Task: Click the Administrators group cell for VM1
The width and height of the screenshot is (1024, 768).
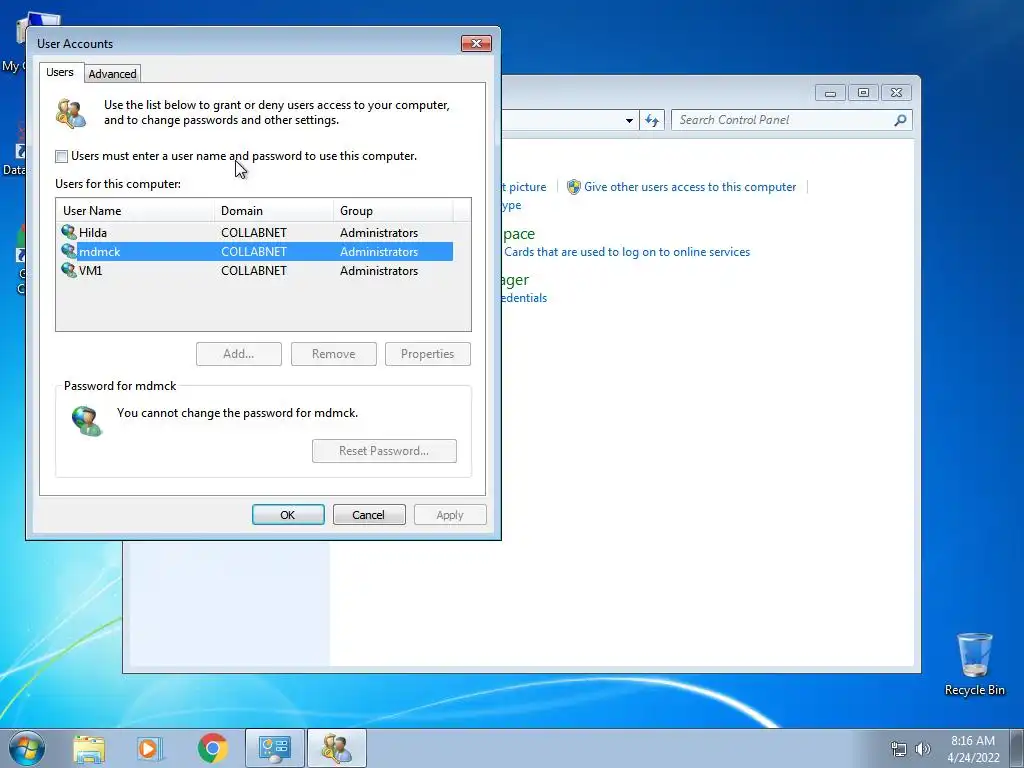Action: [379, 270]
